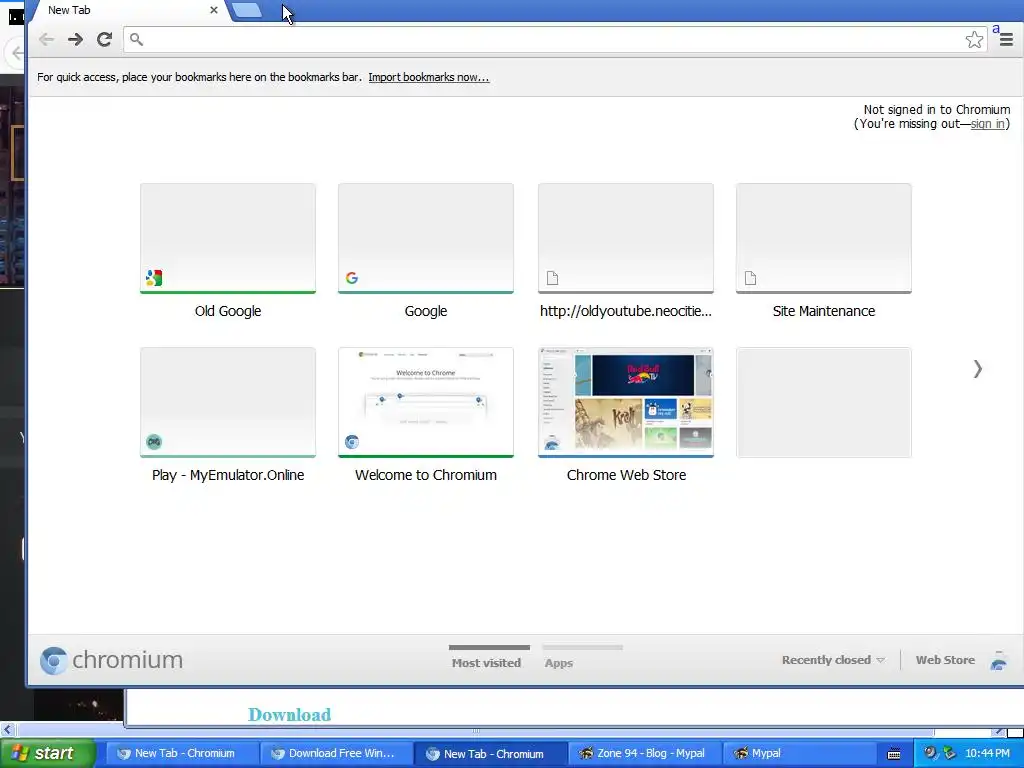Click the sign in link
Viewport: 1024px width, 768px height.
987,124
